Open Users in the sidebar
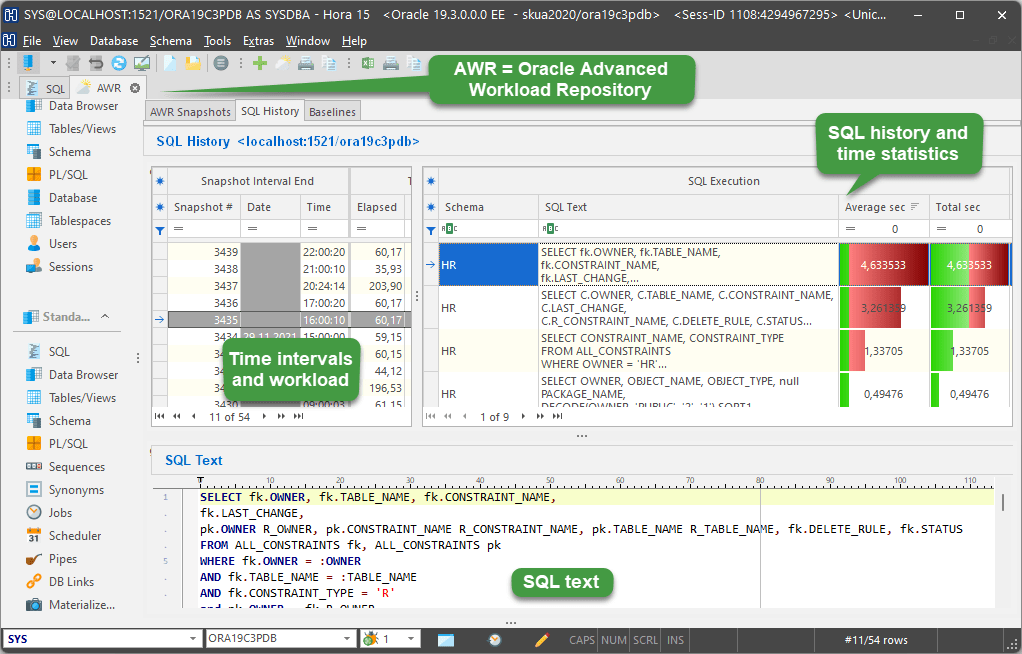 (52, 244)
